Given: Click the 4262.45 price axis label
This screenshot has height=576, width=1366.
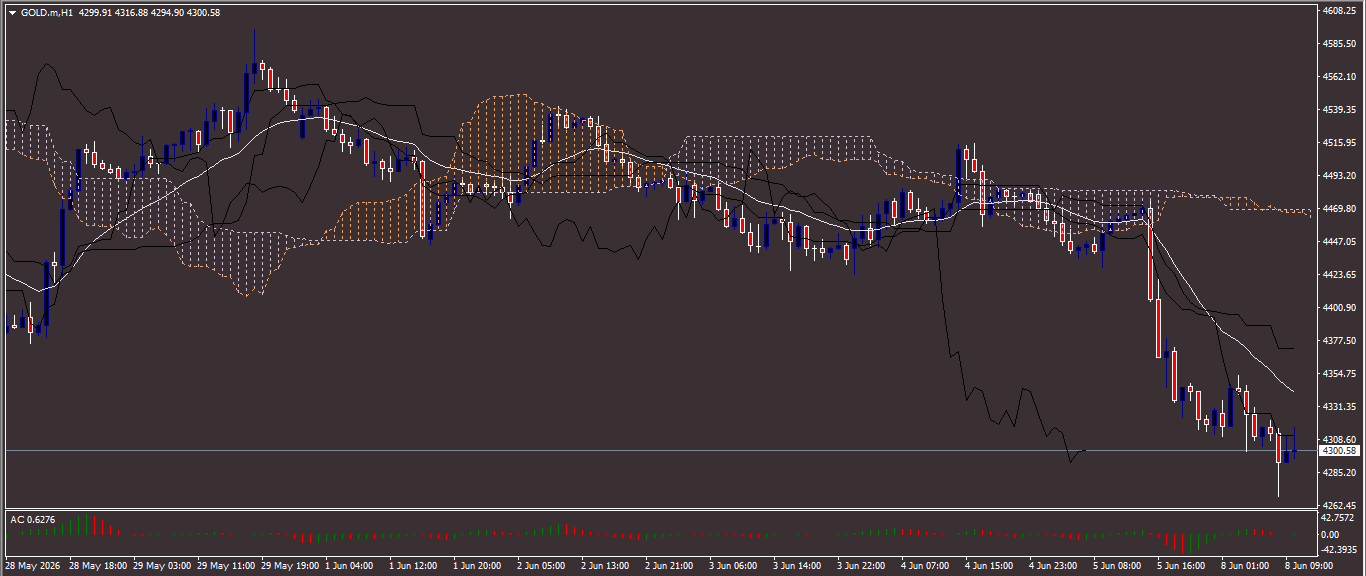Looking at the screenshot, I should pyautogui.click(x=1337, y=506).
